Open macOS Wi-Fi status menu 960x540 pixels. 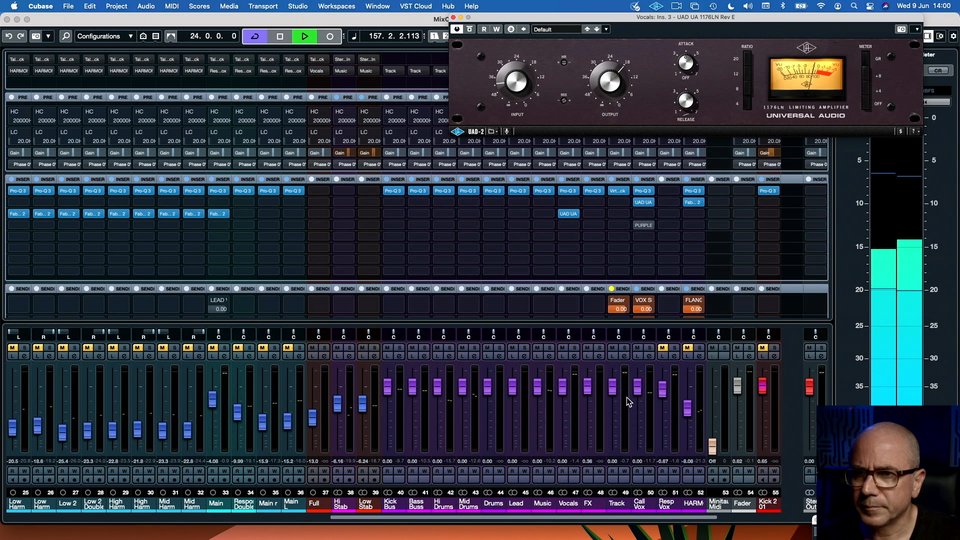[x=820, y=6]
